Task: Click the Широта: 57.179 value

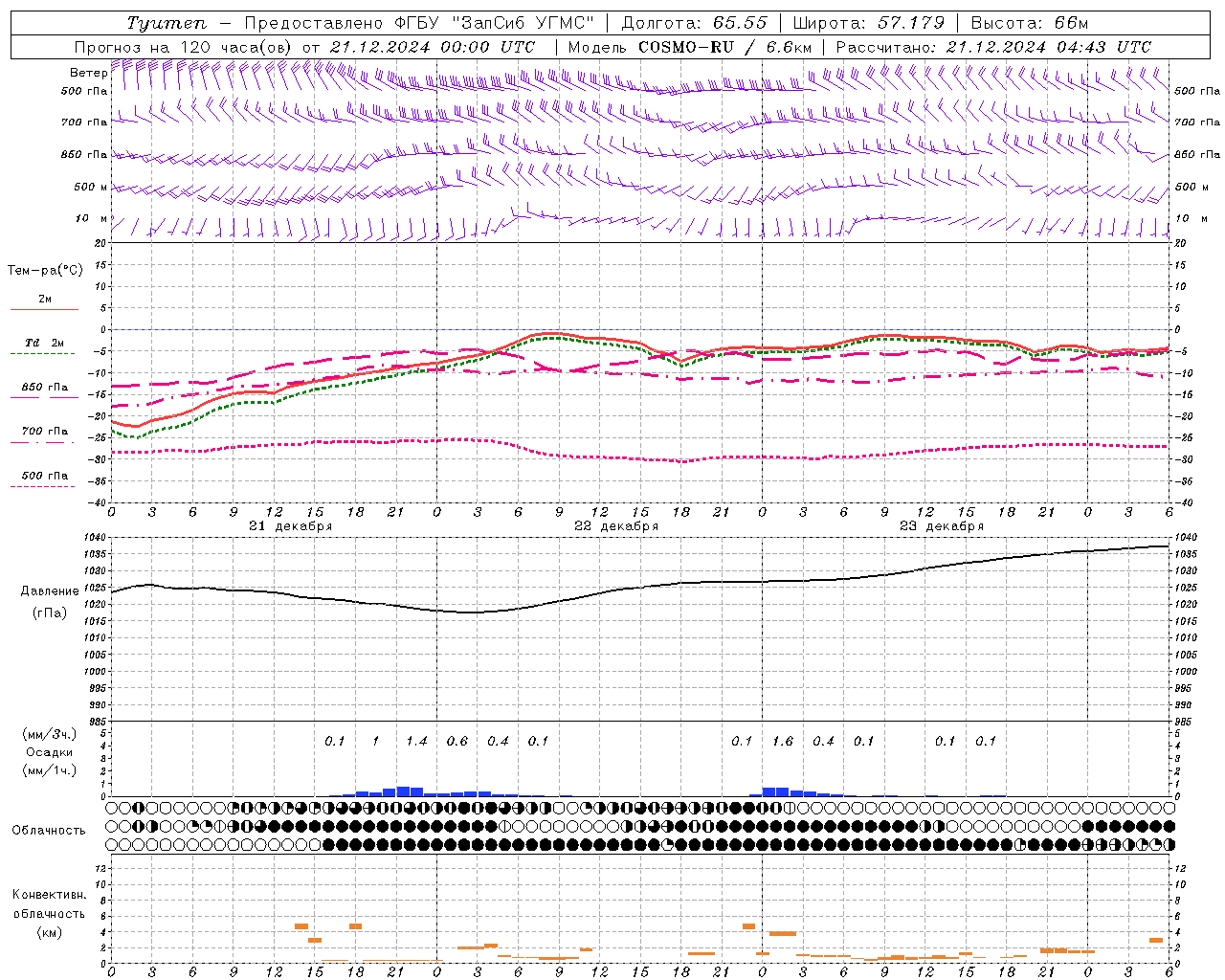Action: click(x=869, y=23)
